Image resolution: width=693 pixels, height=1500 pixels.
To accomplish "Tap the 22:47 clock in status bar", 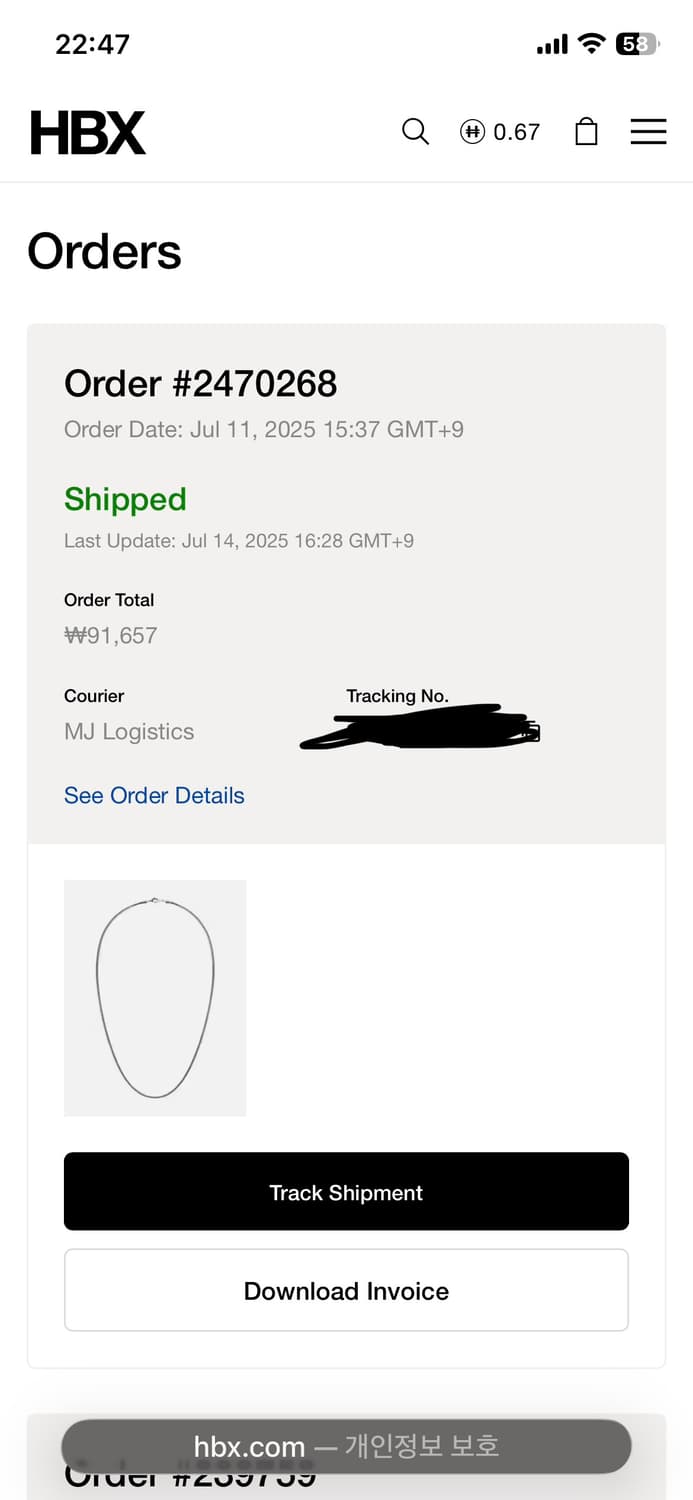I will (92, 44).
